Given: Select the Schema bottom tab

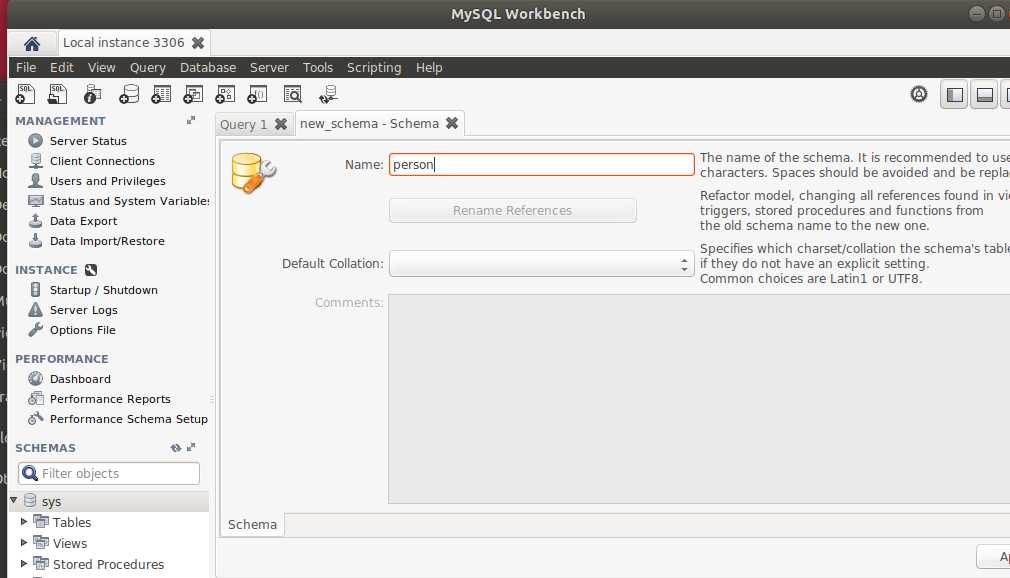Looking at the screenshot, I should coord(252,525).
